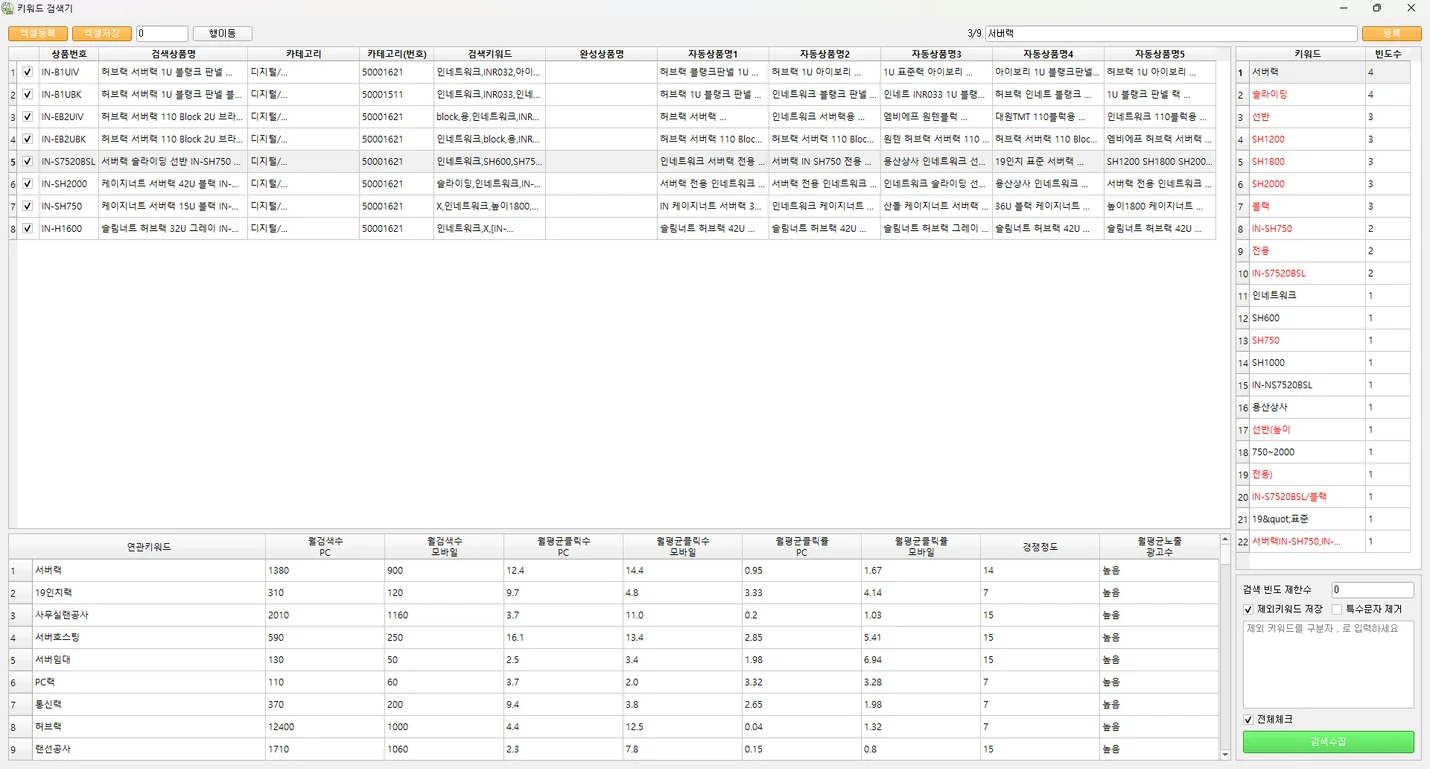Toggle the checkbox for row IN-B1UBK
Viewport: 1430px width, 769px height.
pos(28,94)
